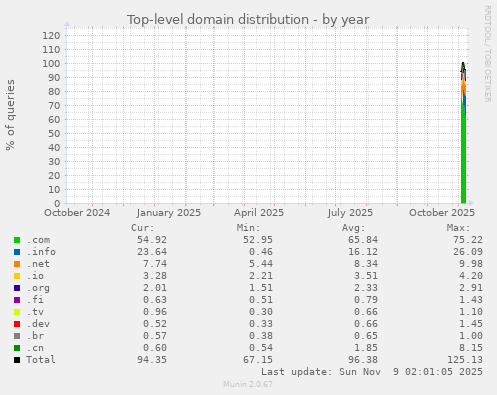497x395 pixels.
Task: Click the Max: column header
Action: pyautogui.click(x=459, y=228)
